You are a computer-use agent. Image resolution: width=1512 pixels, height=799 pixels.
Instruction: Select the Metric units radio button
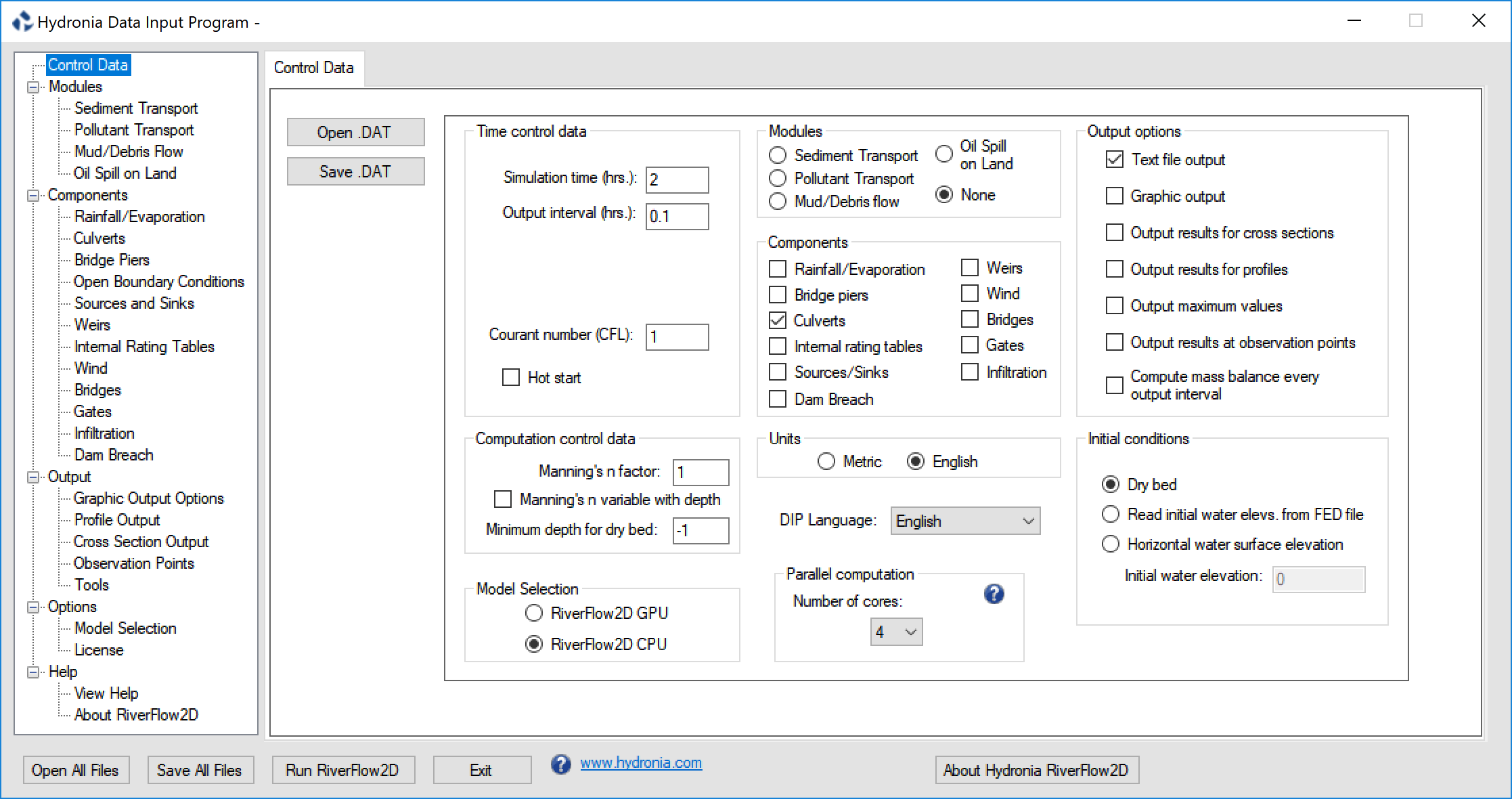point(826,461)
